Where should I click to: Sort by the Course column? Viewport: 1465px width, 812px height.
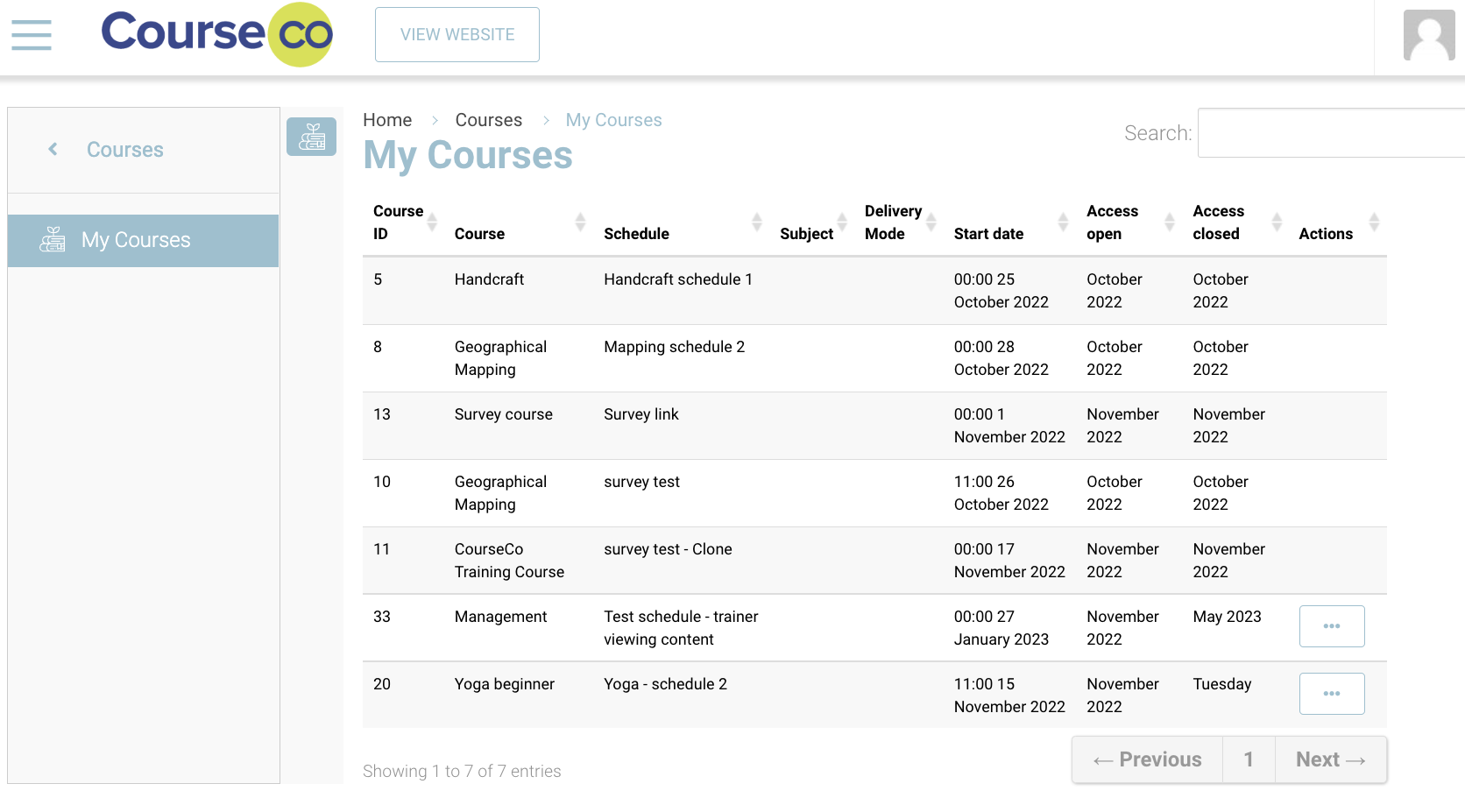click(579, 222)
